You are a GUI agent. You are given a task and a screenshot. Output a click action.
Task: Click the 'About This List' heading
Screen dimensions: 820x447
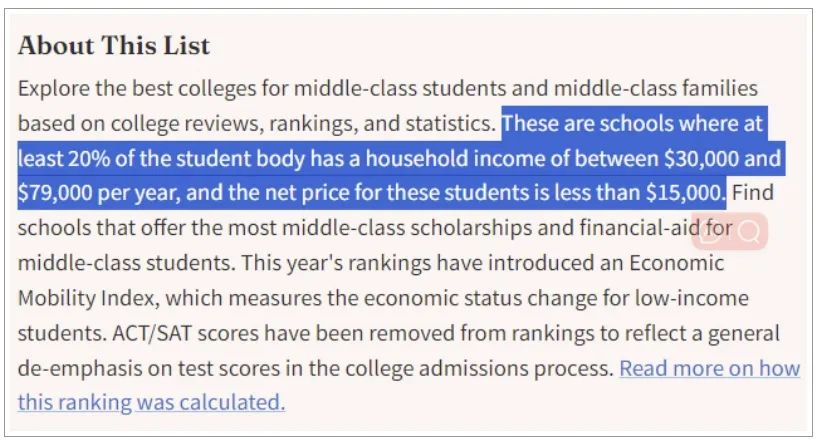point(114,45)
